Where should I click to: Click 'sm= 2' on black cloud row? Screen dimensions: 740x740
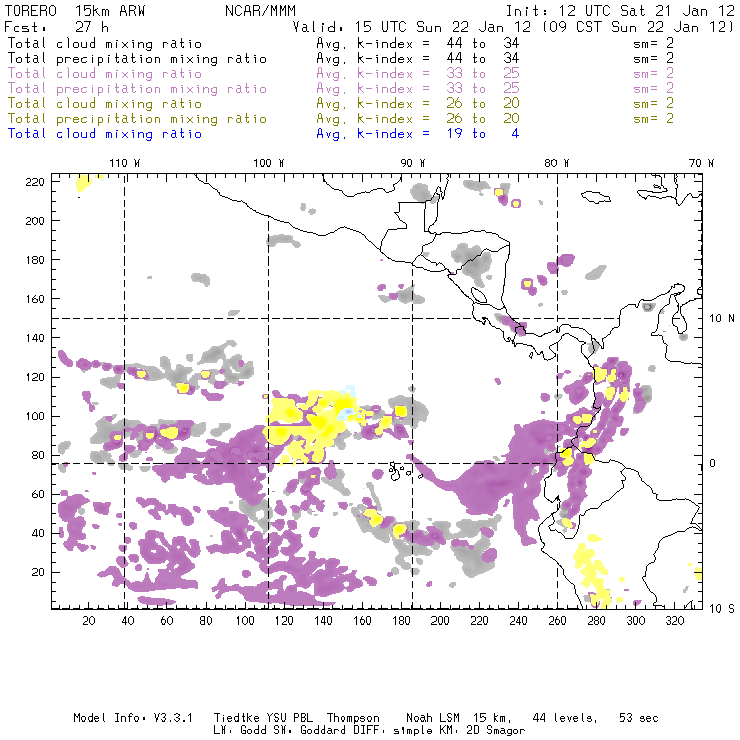coord(653,43)
